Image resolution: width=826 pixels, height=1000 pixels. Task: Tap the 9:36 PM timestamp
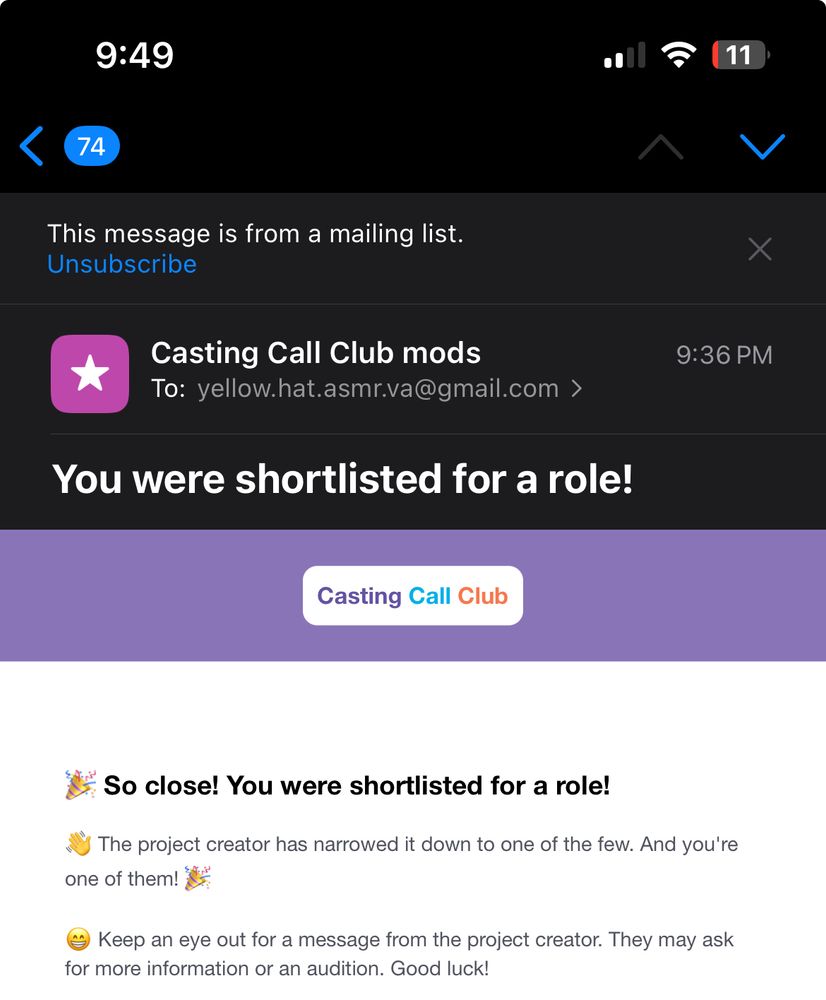(724, 355)
